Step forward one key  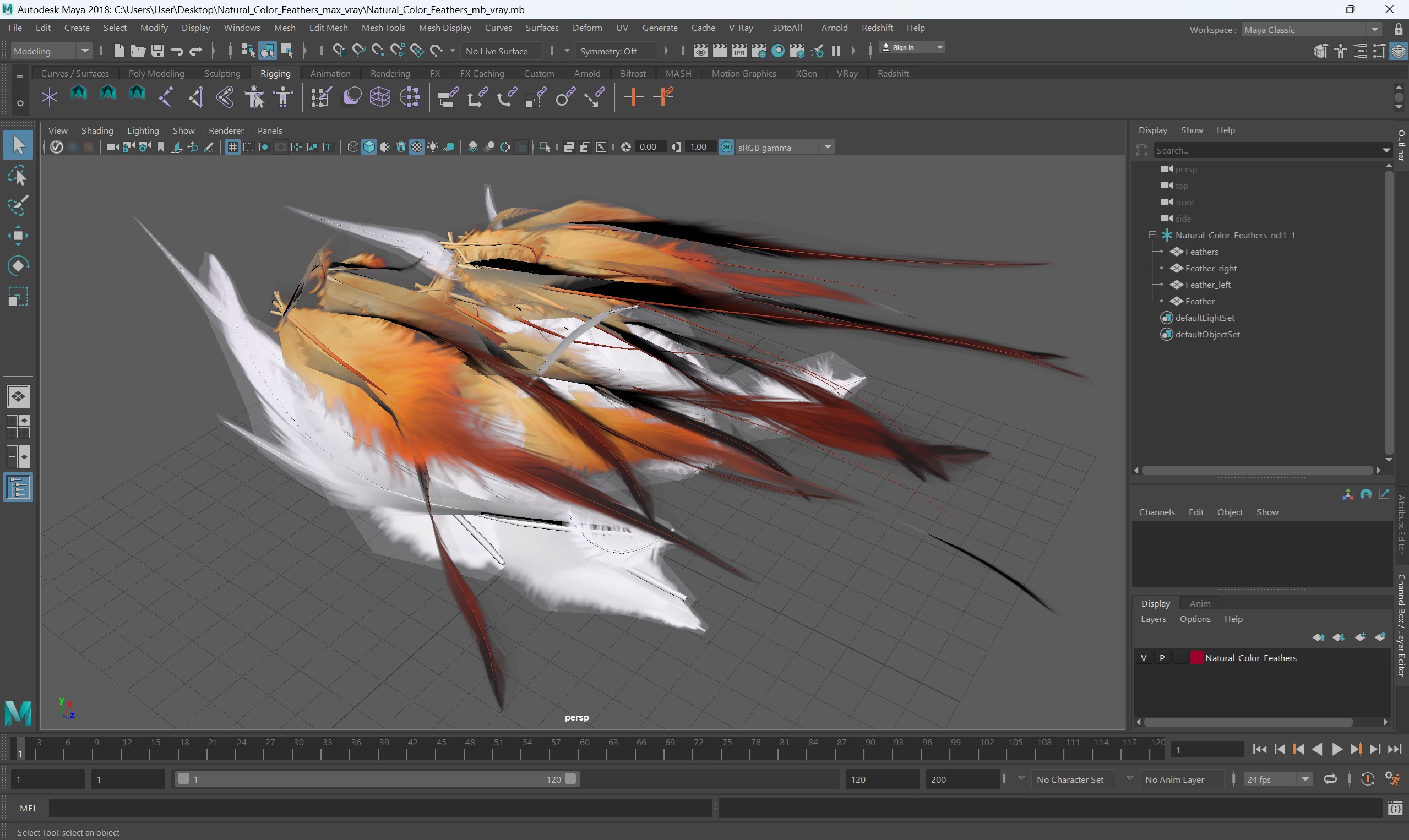click(1356, 749)
